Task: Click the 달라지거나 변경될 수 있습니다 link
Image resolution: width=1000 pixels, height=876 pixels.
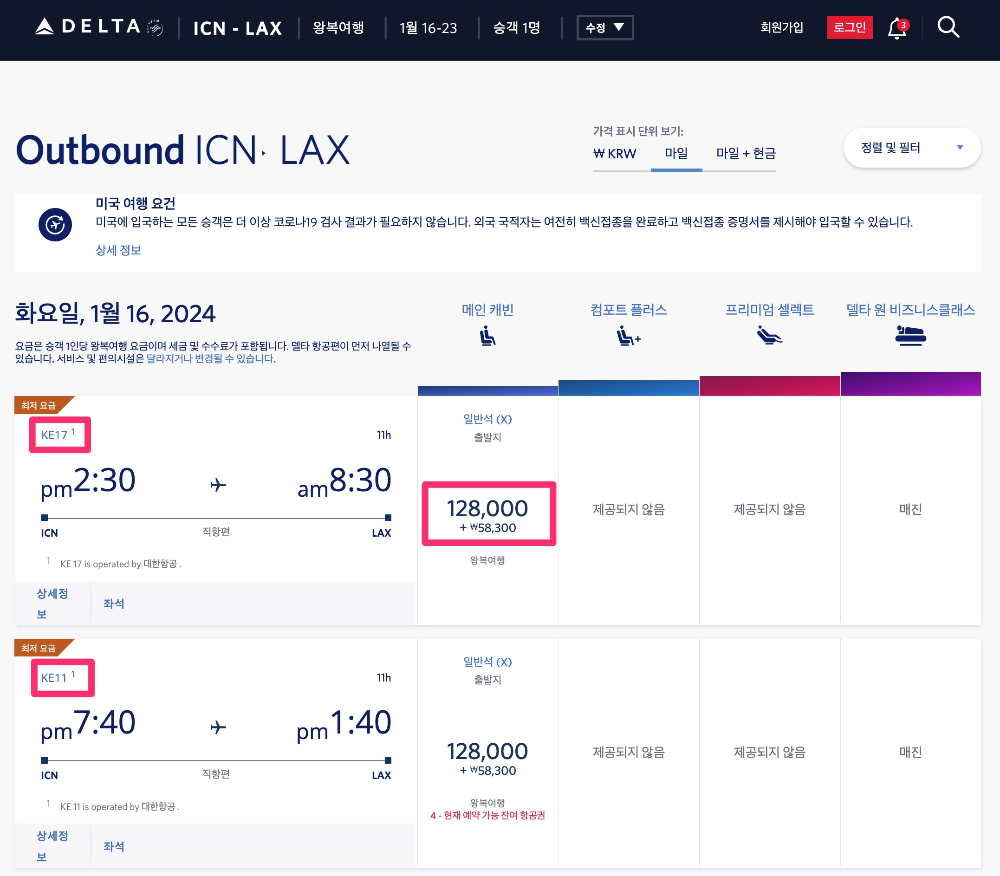Action: pyautogui.click(x=210, y=358)
